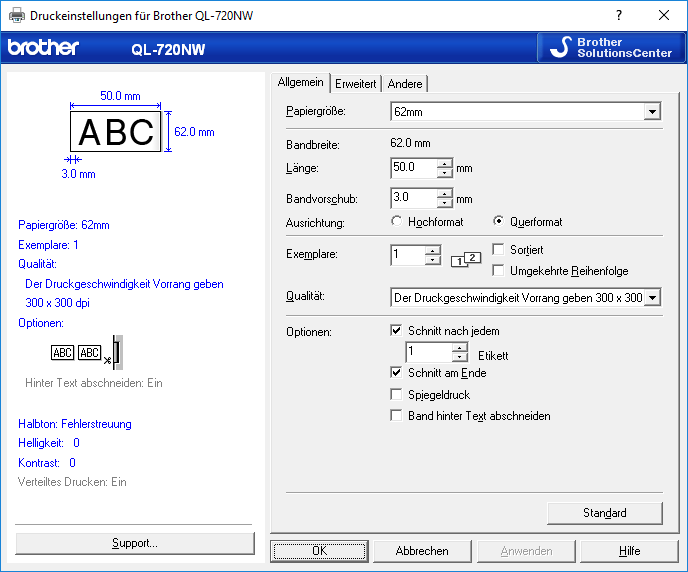
Task: Decrease the Länge value
Action: [x=444, y=173]
